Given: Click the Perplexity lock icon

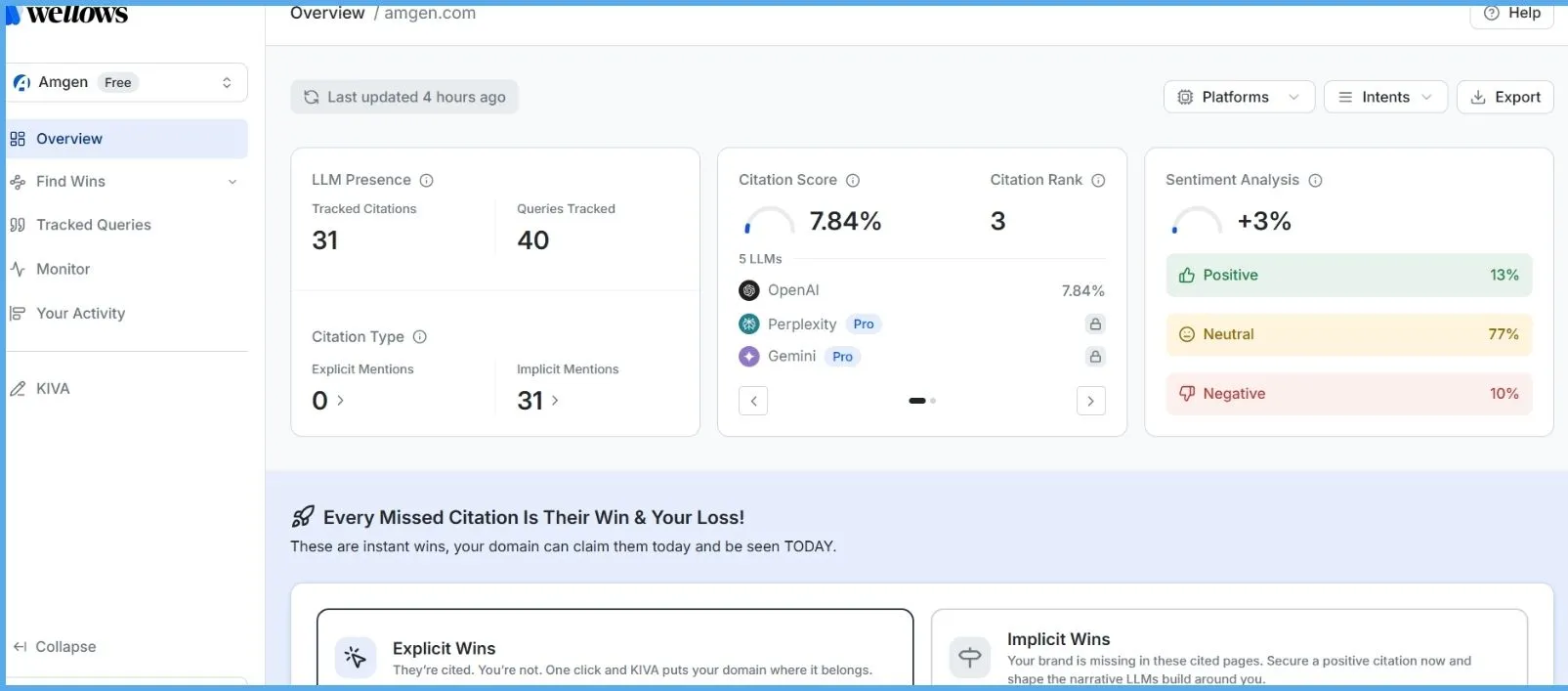Looking at the screenshot, I should click(x=1095, y=324).
